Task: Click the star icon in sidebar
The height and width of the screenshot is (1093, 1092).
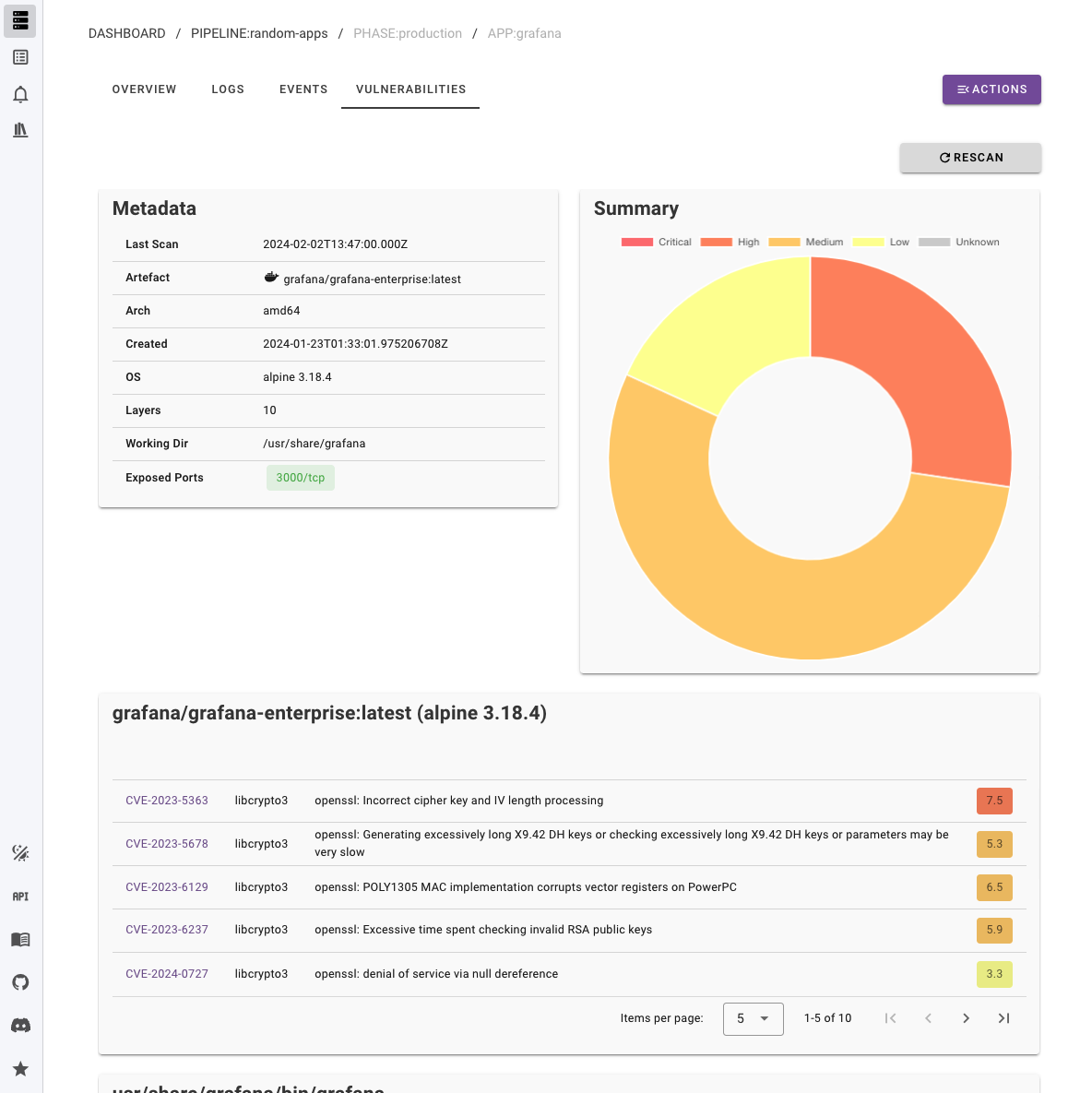Action: pyautogui.click(x=20, y=1069)
